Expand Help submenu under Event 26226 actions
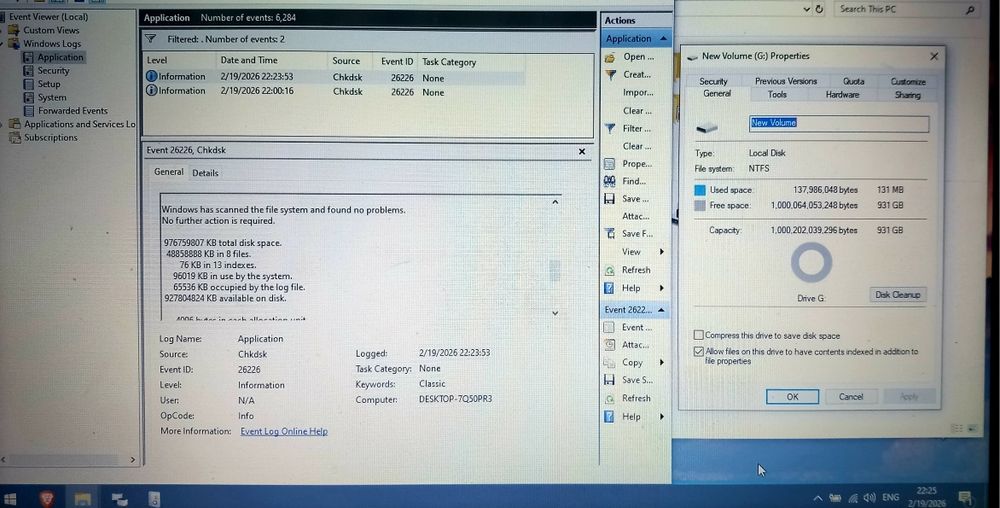 point(661,417)
